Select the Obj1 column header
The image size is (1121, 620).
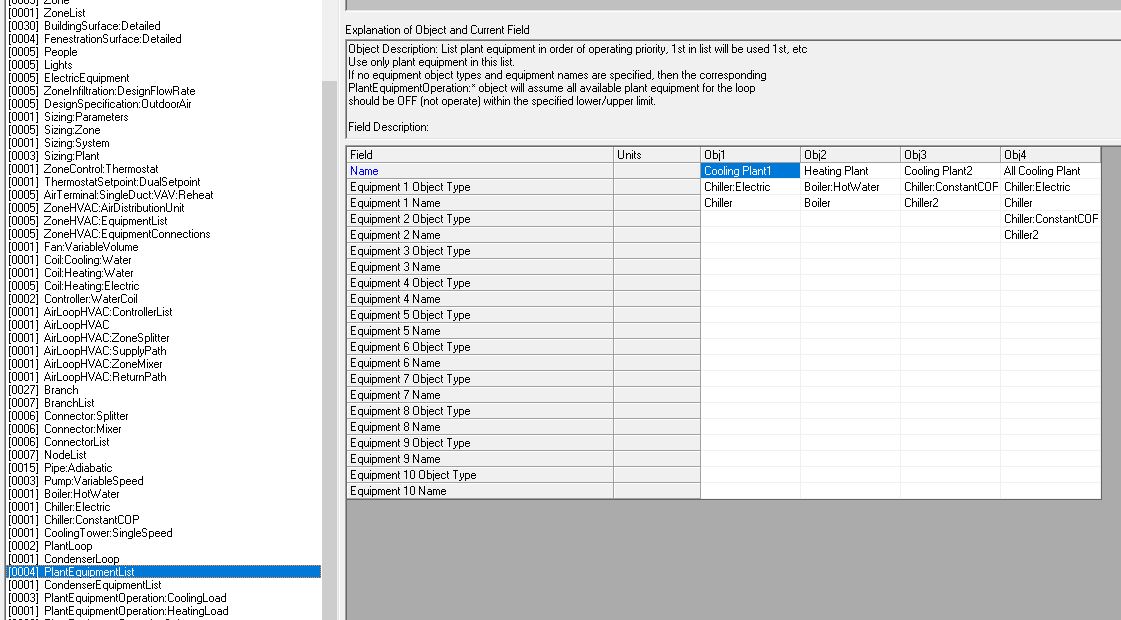pyautogui.click(x=750, y=155)
